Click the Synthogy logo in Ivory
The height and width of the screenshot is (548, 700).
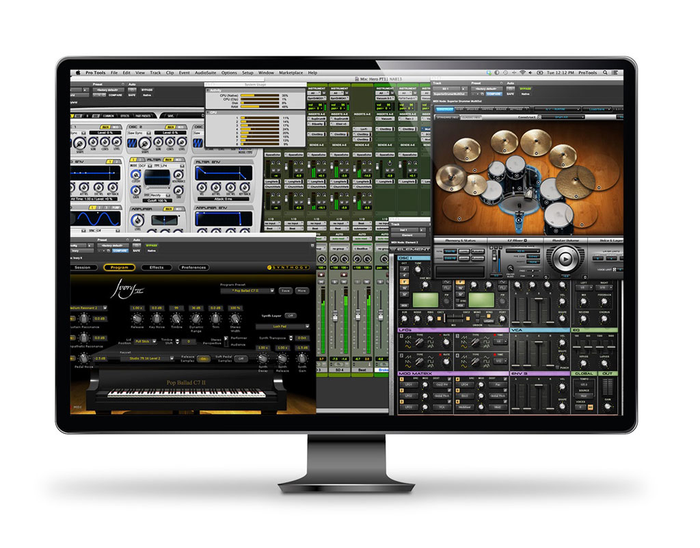(x=288, y=267)
